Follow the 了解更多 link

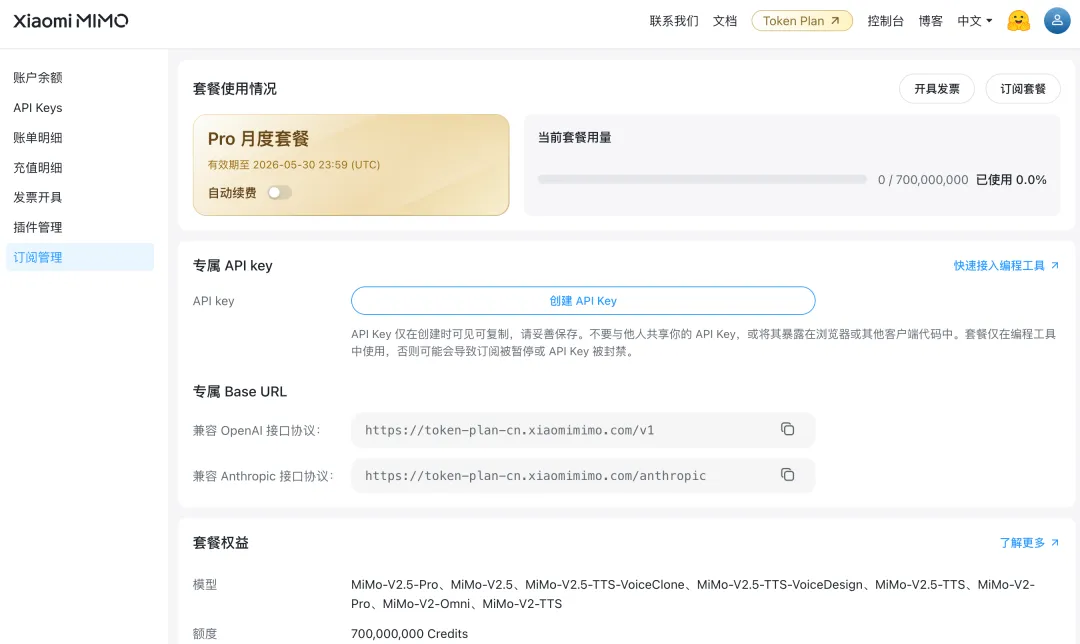[1028, 542]
